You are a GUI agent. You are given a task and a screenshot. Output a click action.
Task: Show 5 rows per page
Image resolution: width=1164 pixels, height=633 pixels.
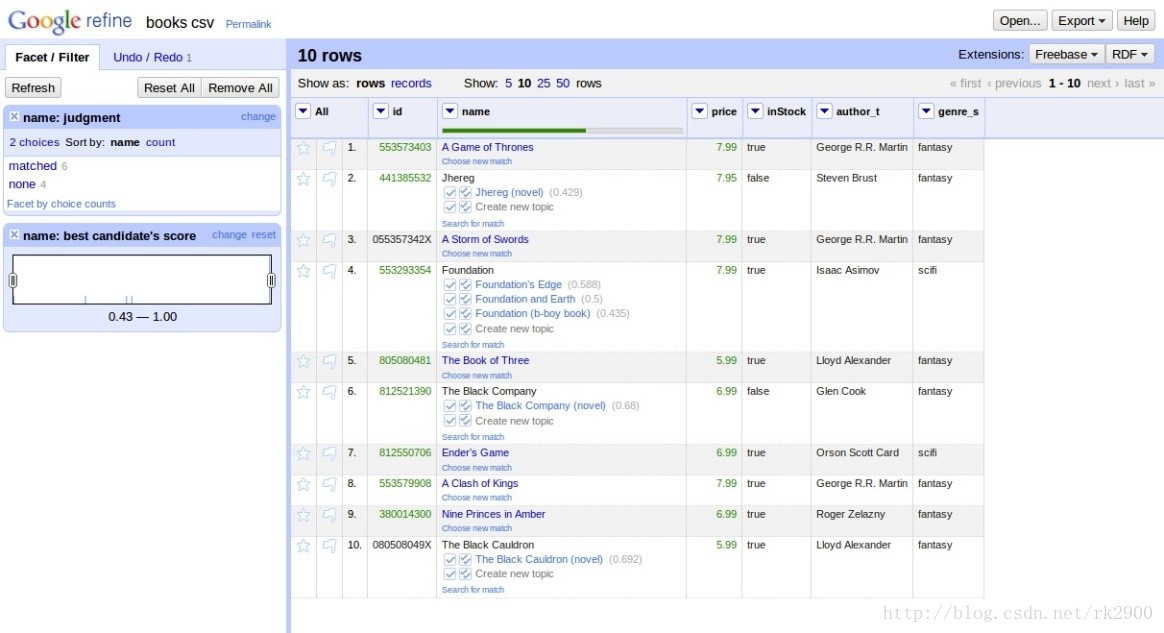click(x=509, y=83)
